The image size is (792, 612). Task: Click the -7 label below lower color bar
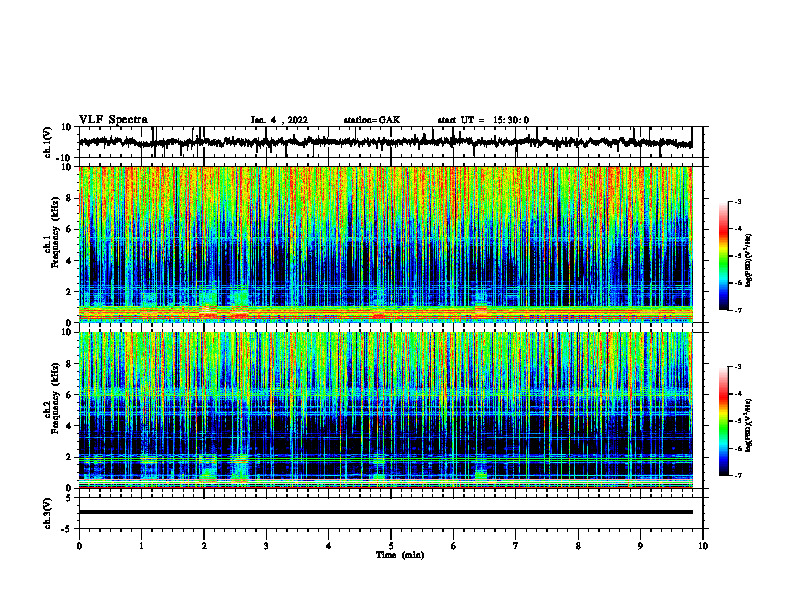[737, 475]
